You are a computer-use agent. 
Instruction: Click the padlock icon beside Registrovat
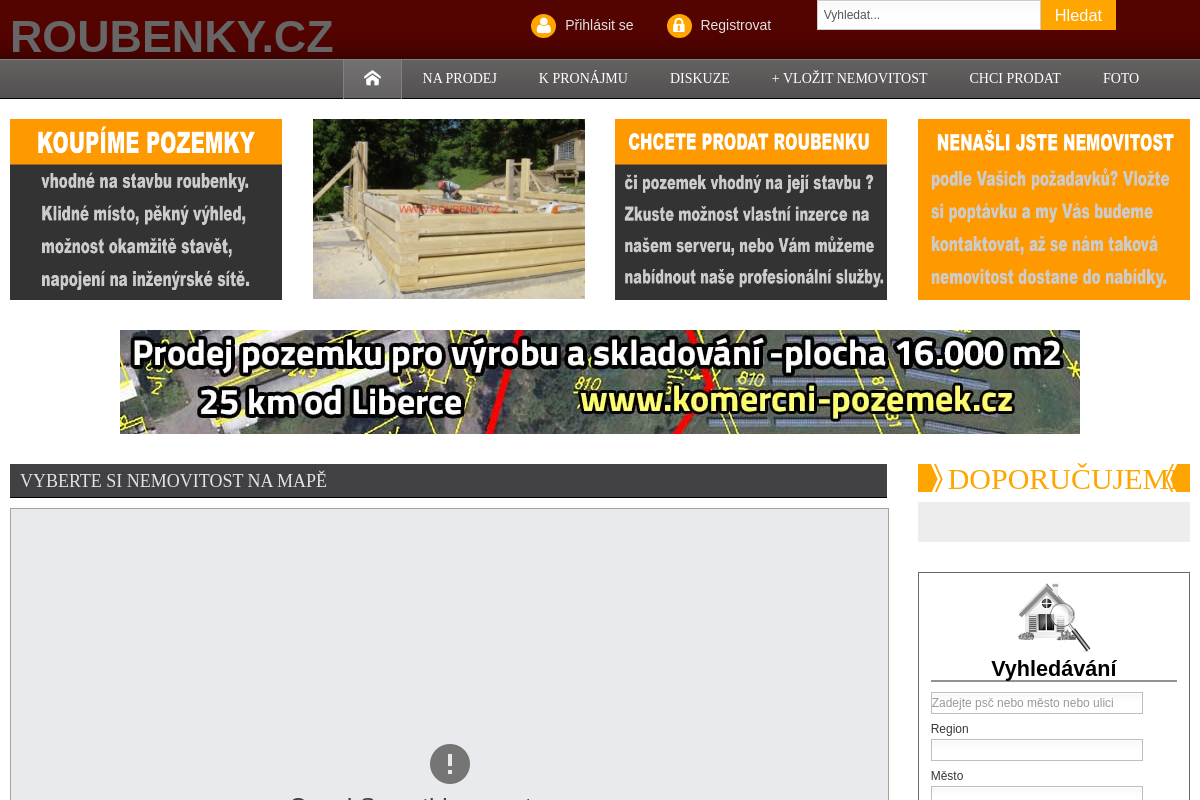679,26
